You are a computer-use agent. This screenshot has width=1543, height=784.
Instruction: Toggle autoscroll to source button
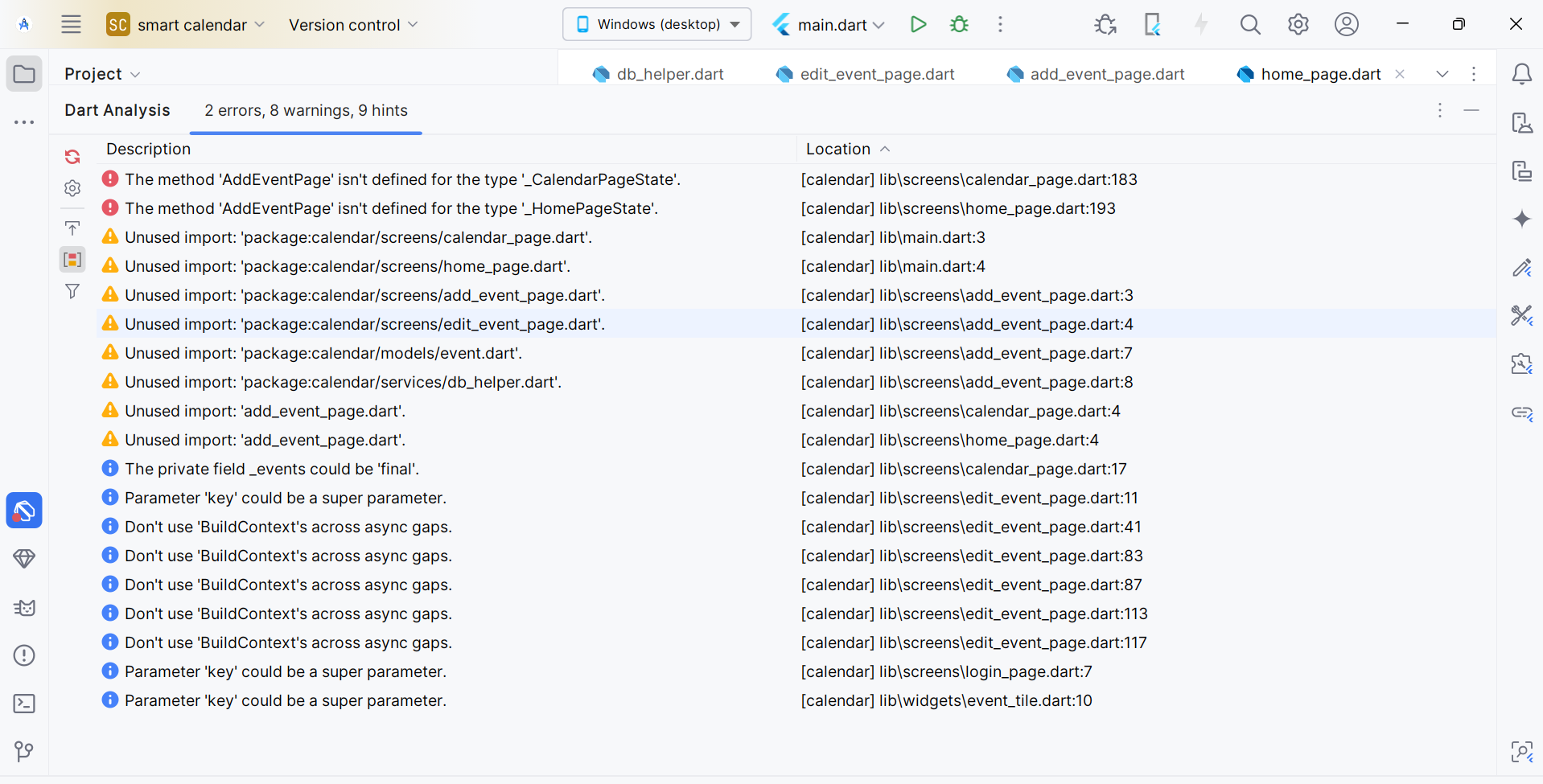pos(72,228)
